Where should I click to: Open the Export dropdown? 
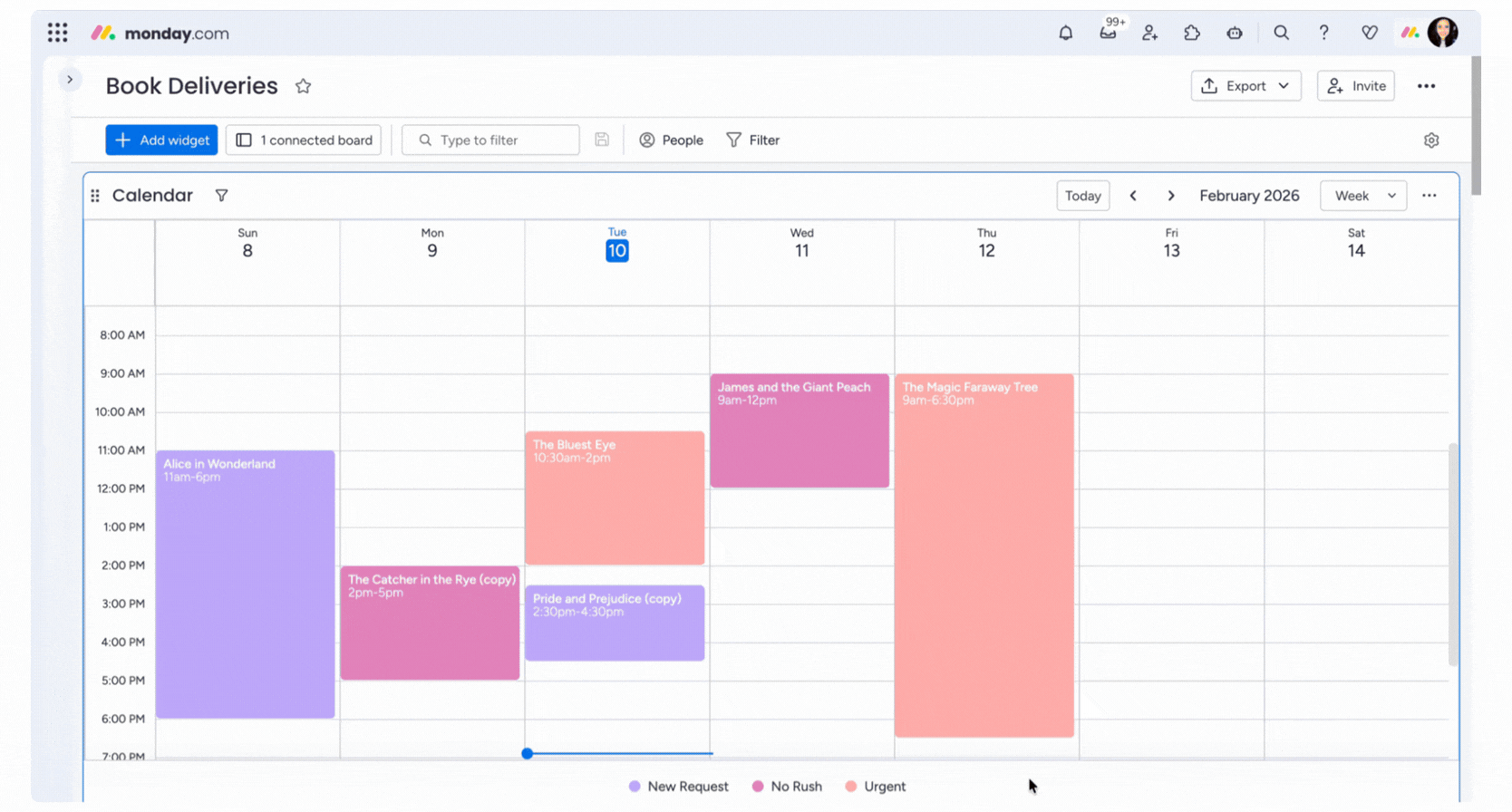pos(1245,86)
